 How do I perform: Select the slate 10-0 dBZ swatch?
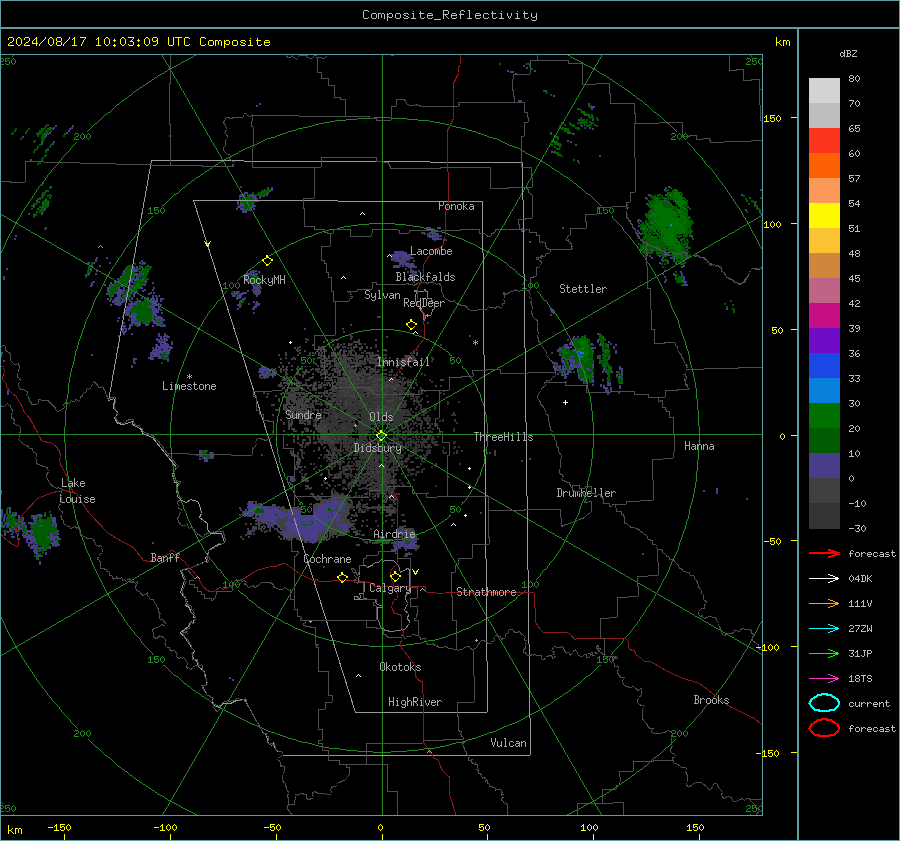tap(824, 466)
